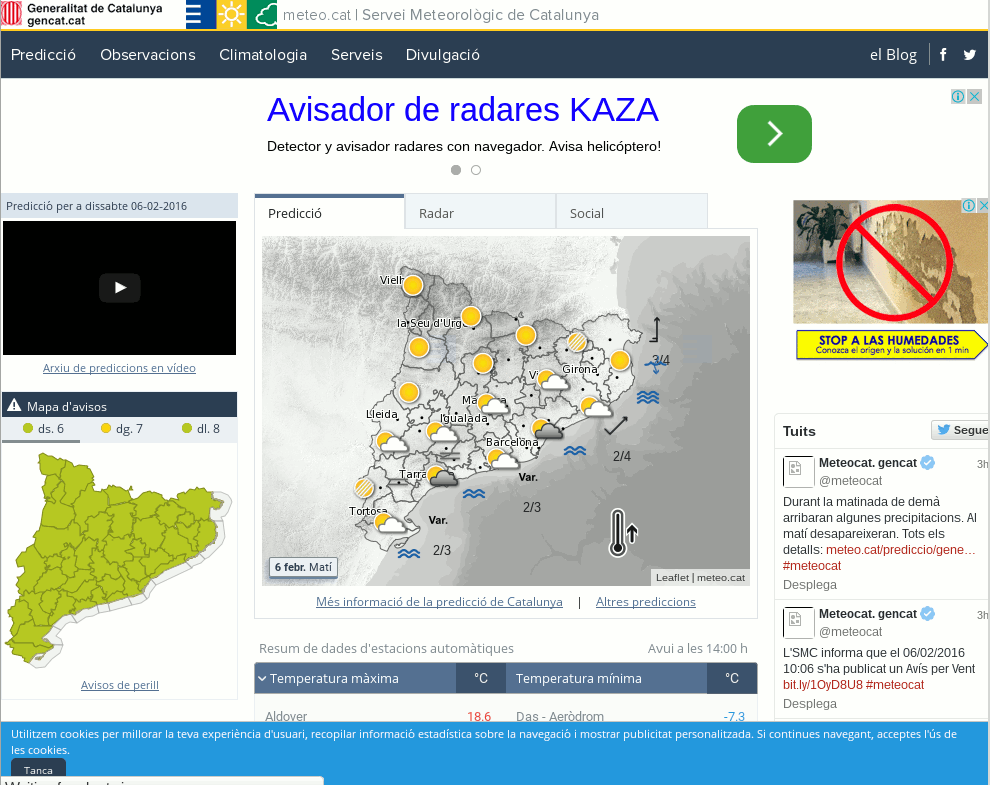
Task: Click the overcast icon near Tarragona
Action: point(442,476)
